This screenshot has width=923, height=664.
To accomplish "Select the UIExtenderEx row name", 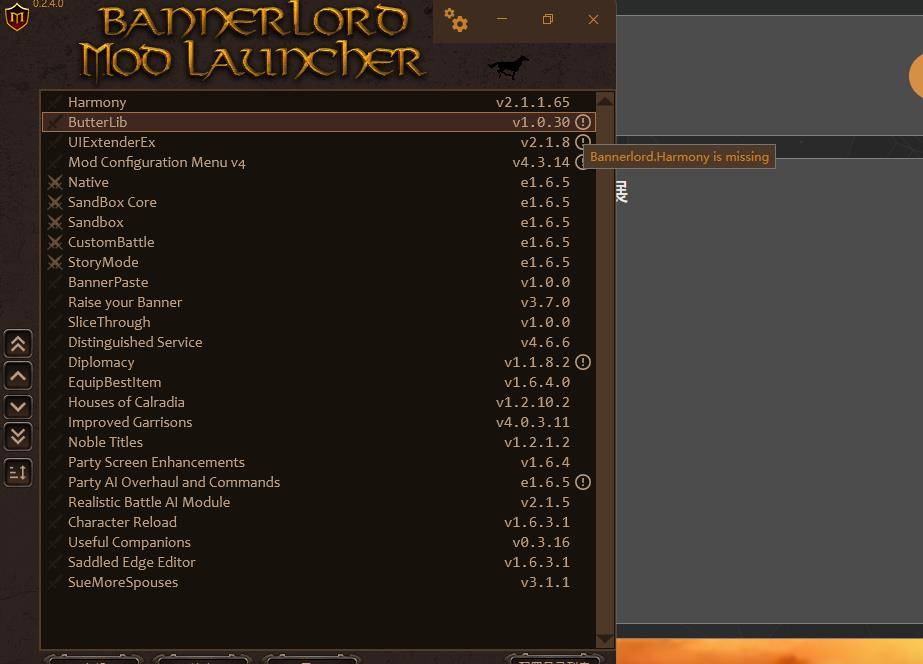I will click(x=112, y=142).
